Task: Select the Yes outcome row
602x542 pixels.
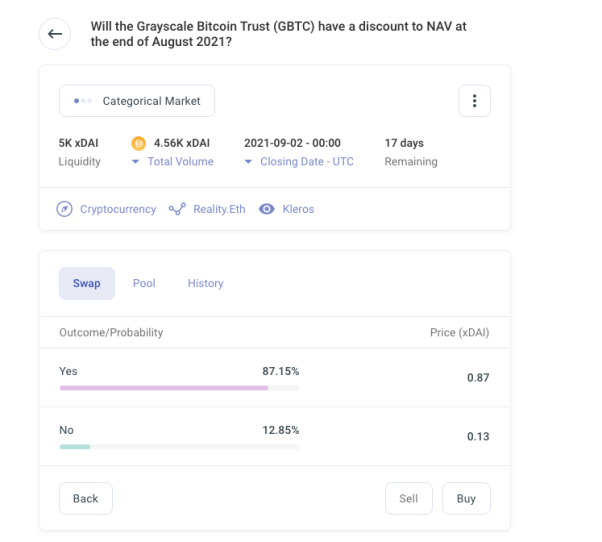Action: coord(275,378)
